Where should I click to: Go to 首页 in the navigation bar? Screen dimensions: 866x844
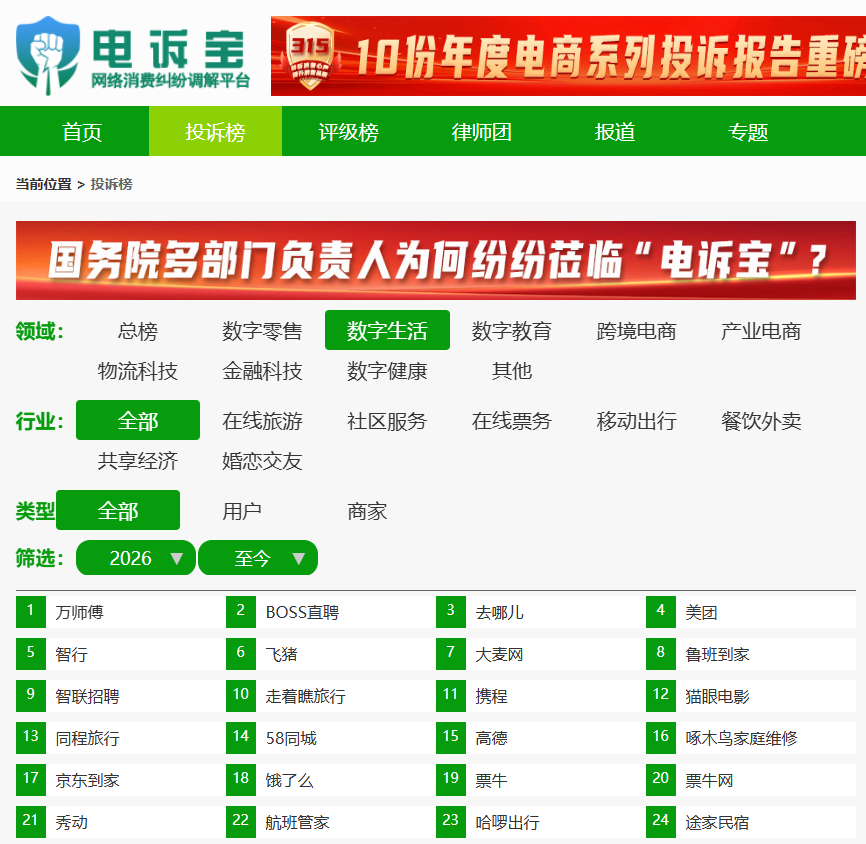tap(82, 131)
